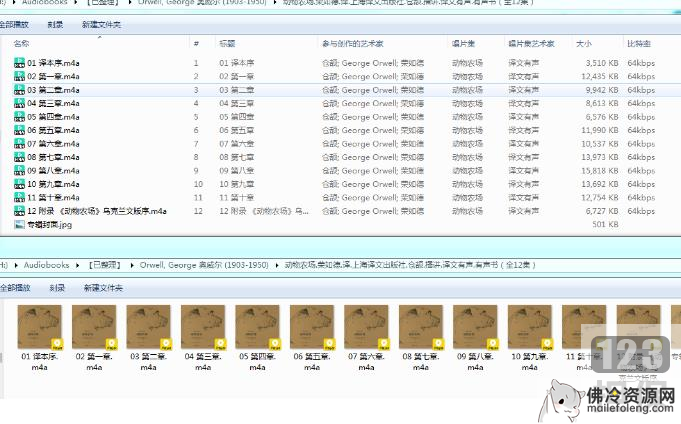Click 刻录 in the lower window toolbar
Image resolution: width=681 pixels, height=424 pixels.
[x=57, y=288]
